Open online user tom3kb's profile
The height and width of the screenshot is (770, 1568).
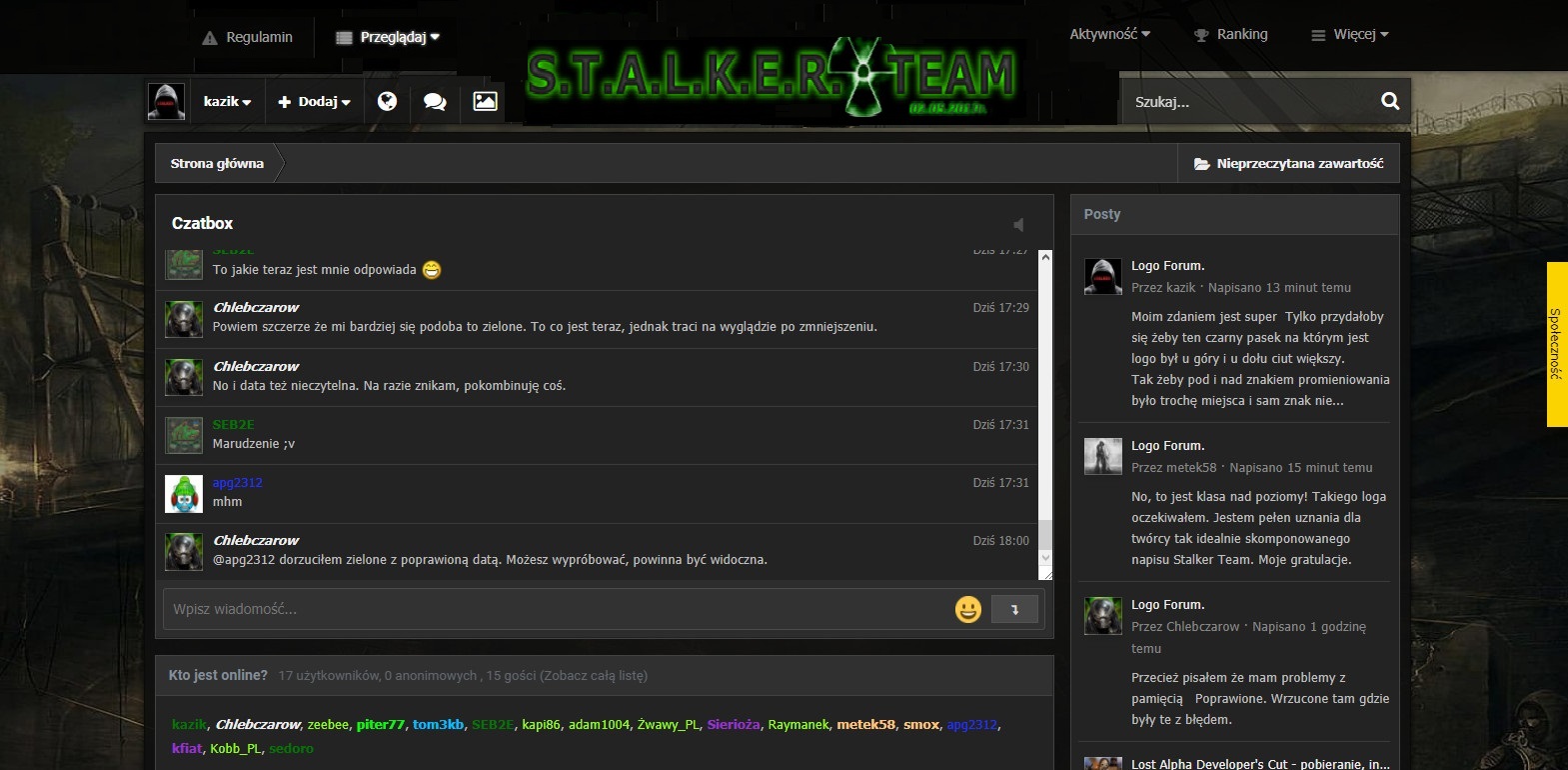[x=438, y=724]
